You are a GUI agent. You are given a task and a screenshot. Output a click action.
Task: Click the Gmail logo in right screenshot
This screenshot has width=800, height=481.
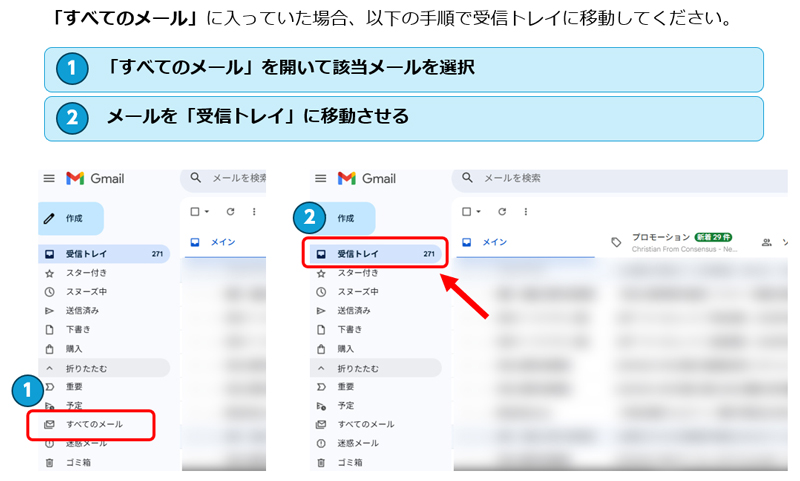pos(366,179)
